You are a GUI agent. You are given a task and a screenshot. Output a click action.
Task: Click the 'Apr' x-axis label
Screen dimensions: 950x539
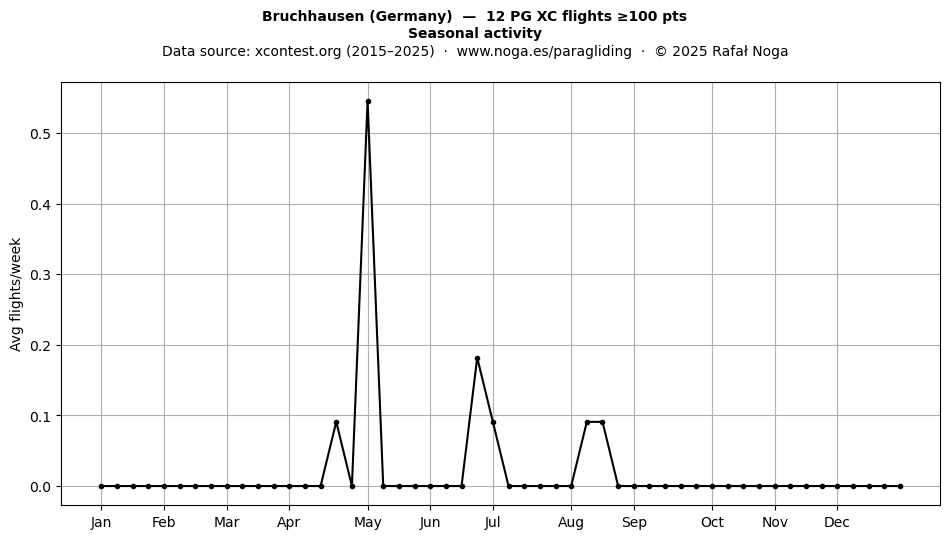click(289, 523)
